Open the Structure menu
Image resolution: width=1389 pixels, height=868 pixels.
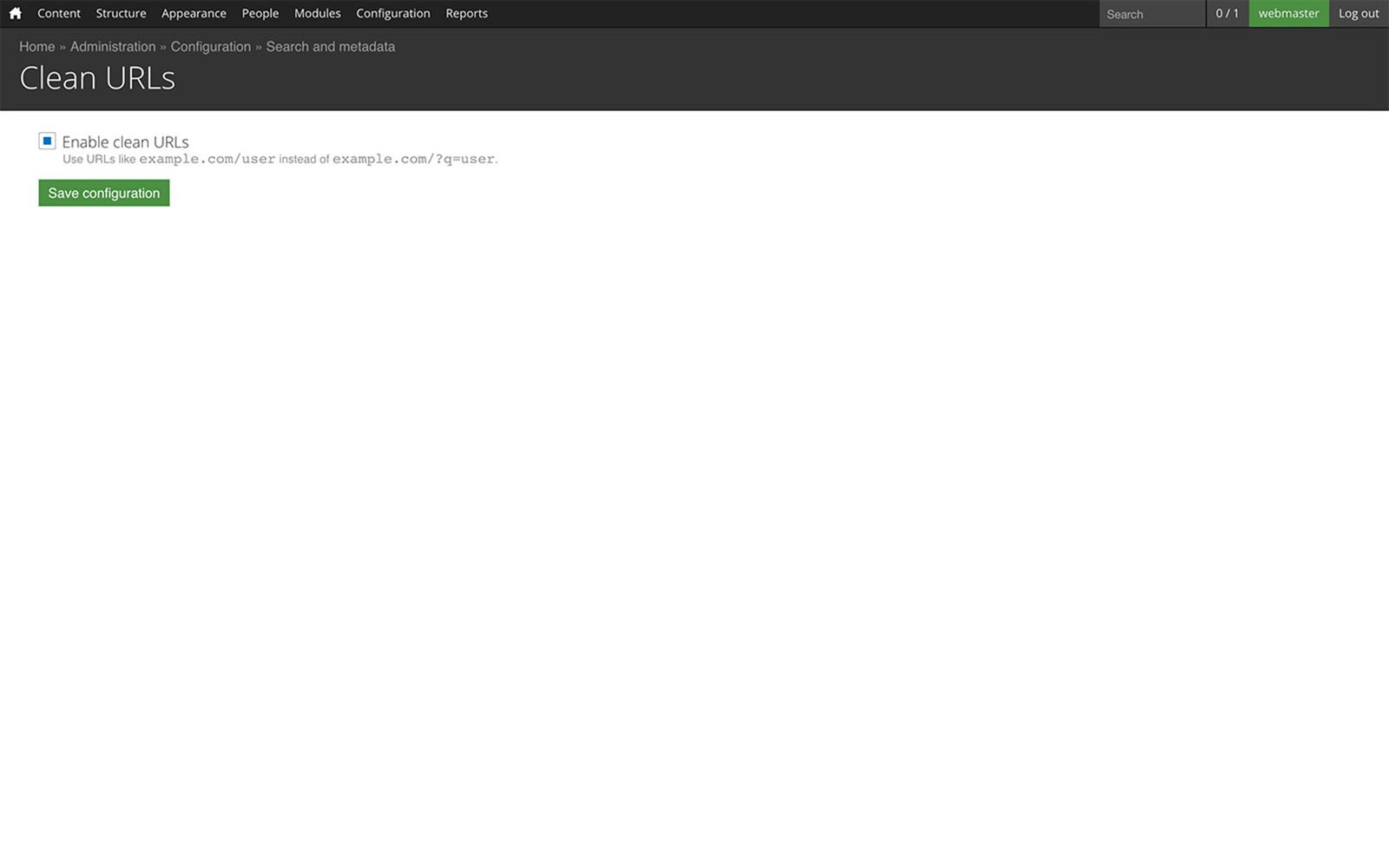[x=121, y=13]
